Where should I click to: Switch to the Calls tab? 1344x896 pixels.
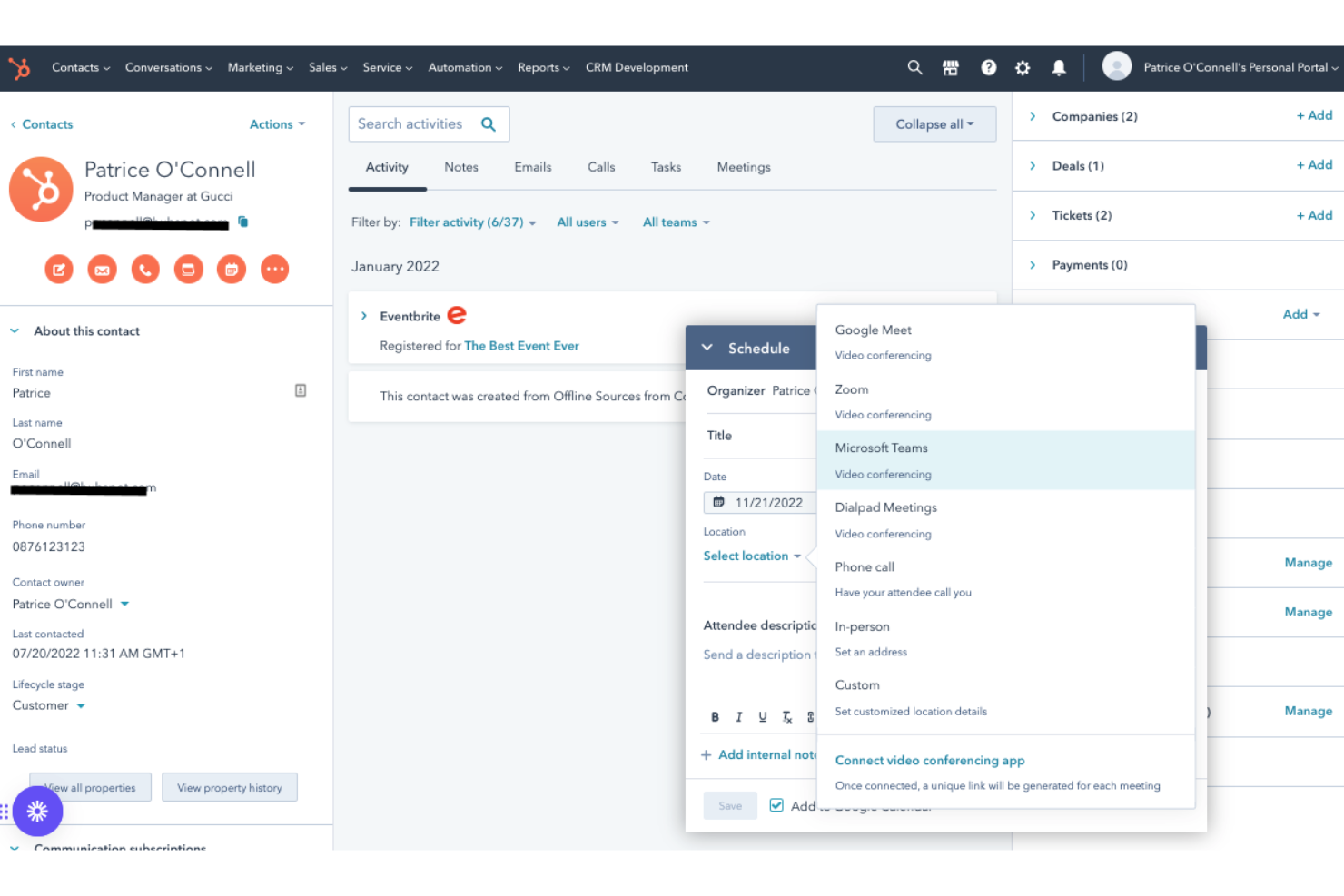[601, 167]
